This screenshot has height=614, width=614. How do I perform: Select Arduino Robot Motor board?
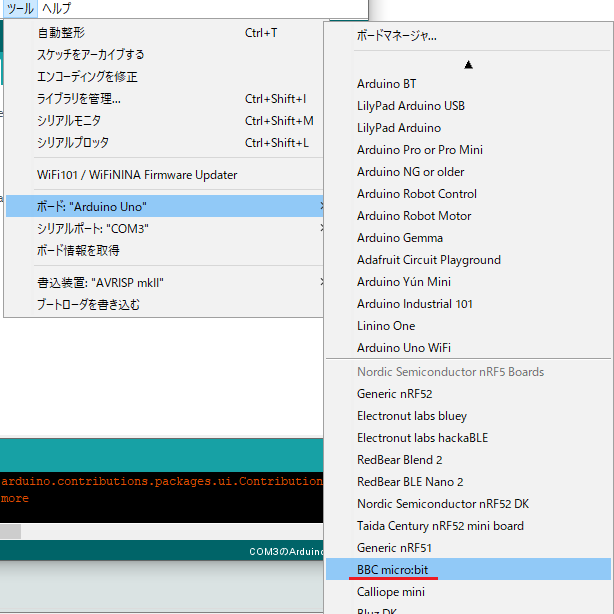468,216
